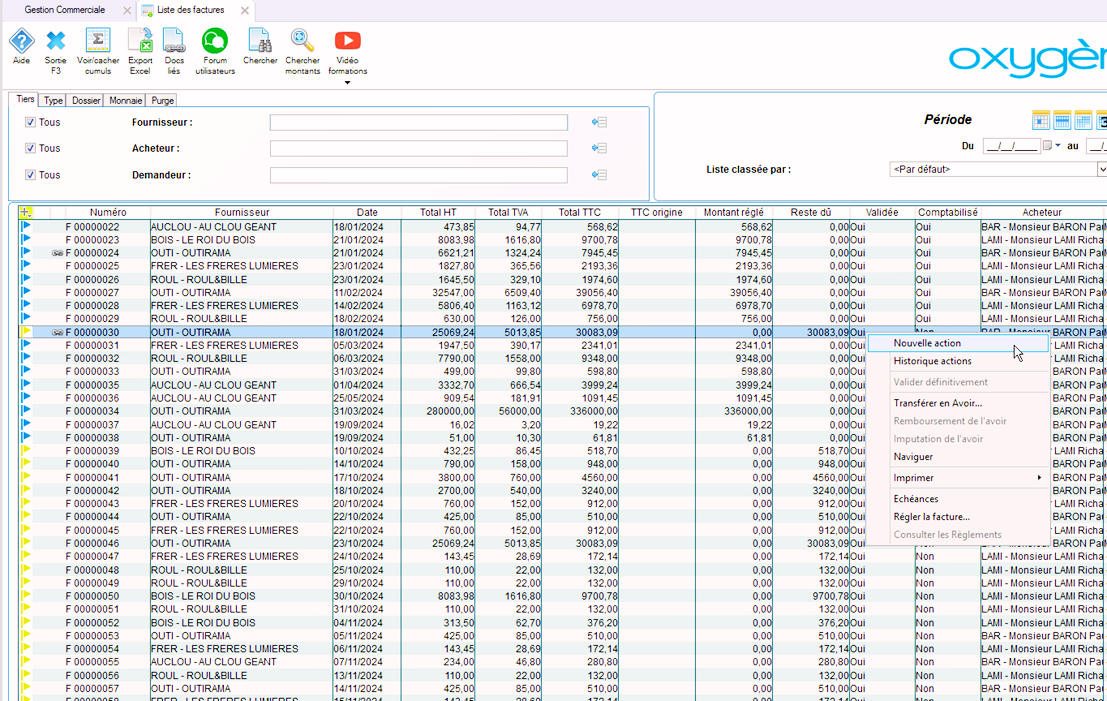Switch to the Monnaie filter tab

coord(126,101)
